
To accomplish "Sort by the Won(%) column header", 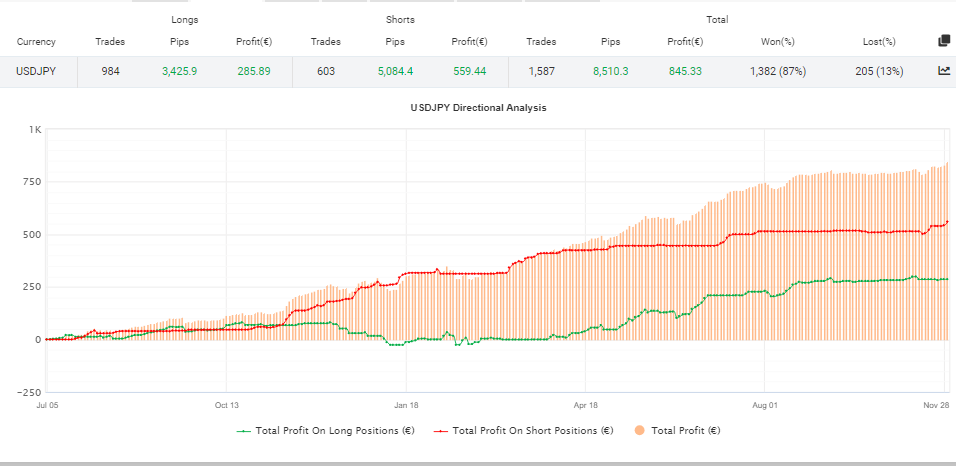I will click(777, 42).
